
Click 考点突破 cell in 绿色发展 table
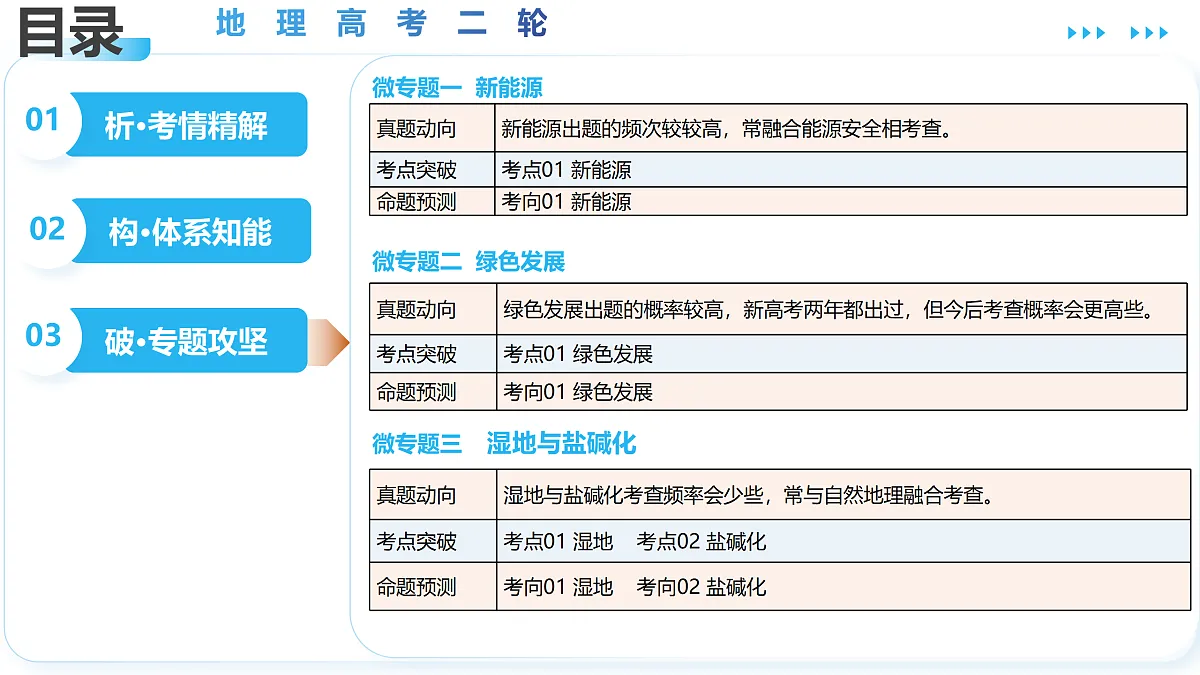[x=433, y=354]
